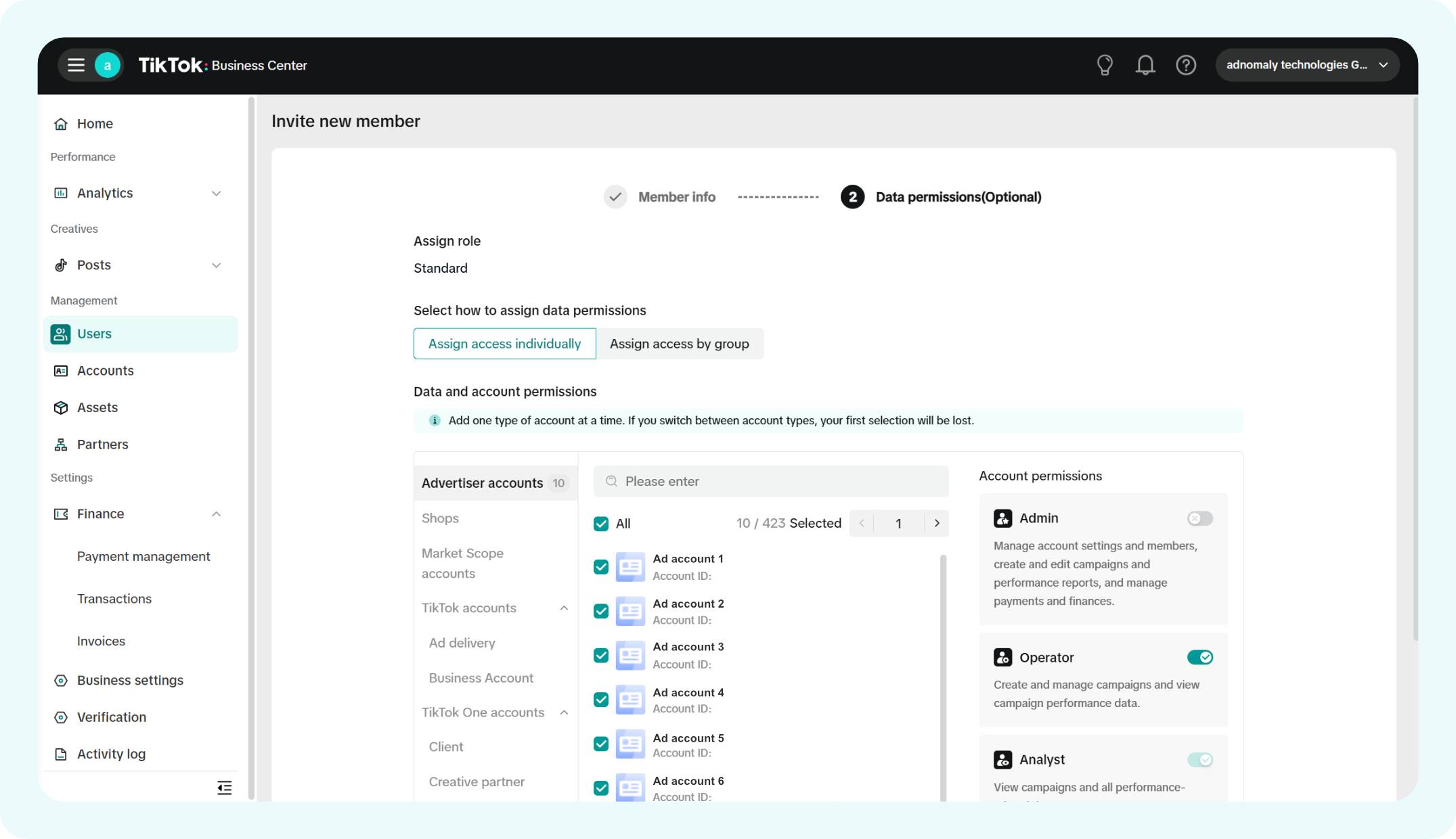Screen dimensions: 1456x839
Task: Click the help question mark icon
Action: coord(1185,65)
